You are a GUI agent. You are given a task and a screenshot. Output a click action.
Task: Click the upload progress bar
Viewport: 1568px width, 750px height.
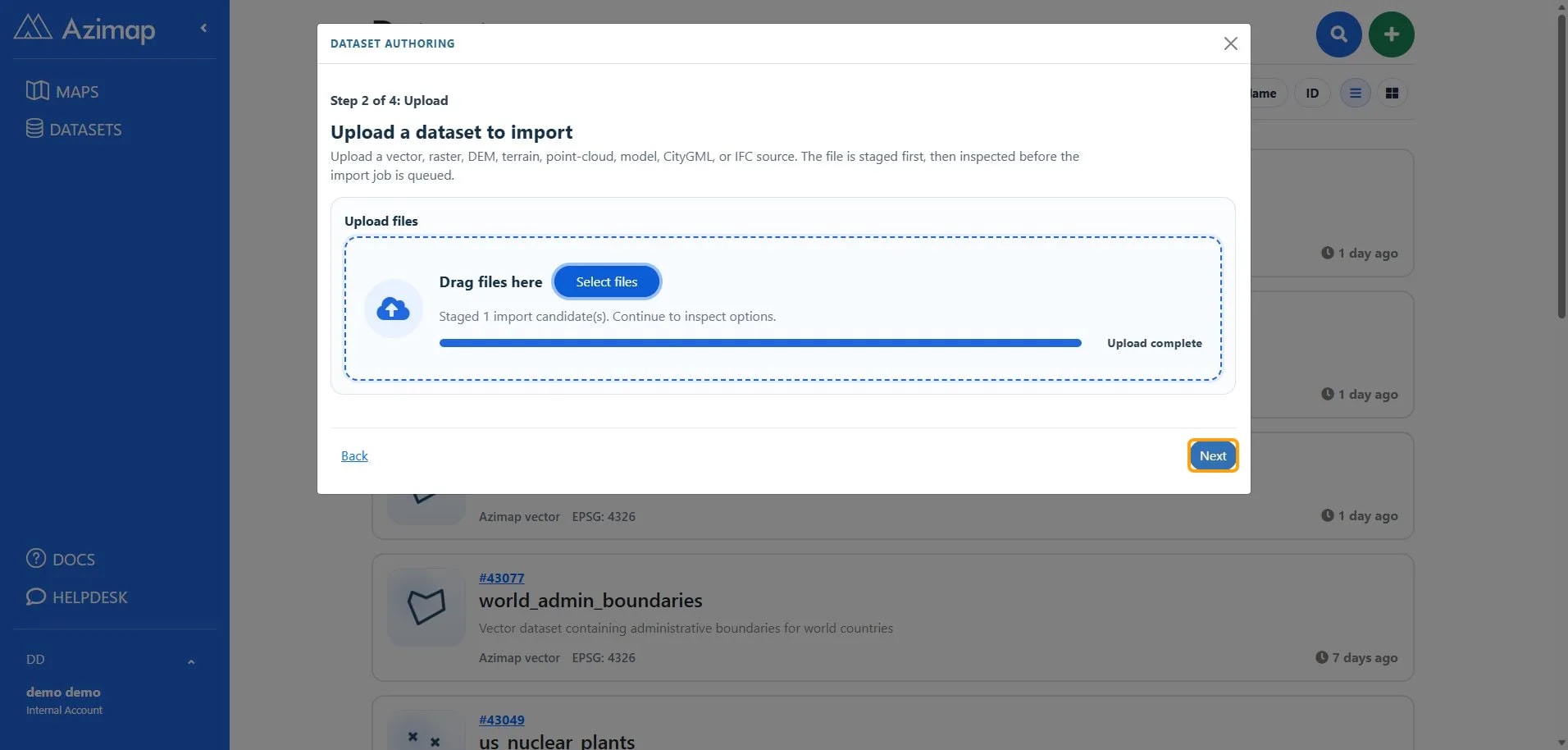[x=760, y=343]
